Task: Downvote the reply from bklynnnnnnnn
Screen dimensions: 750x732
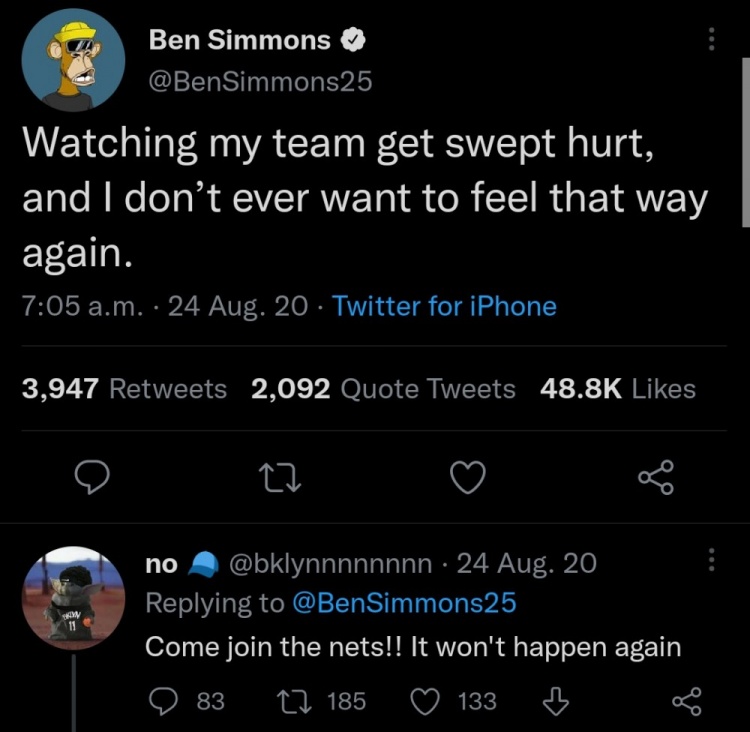Action: [554, 701]
